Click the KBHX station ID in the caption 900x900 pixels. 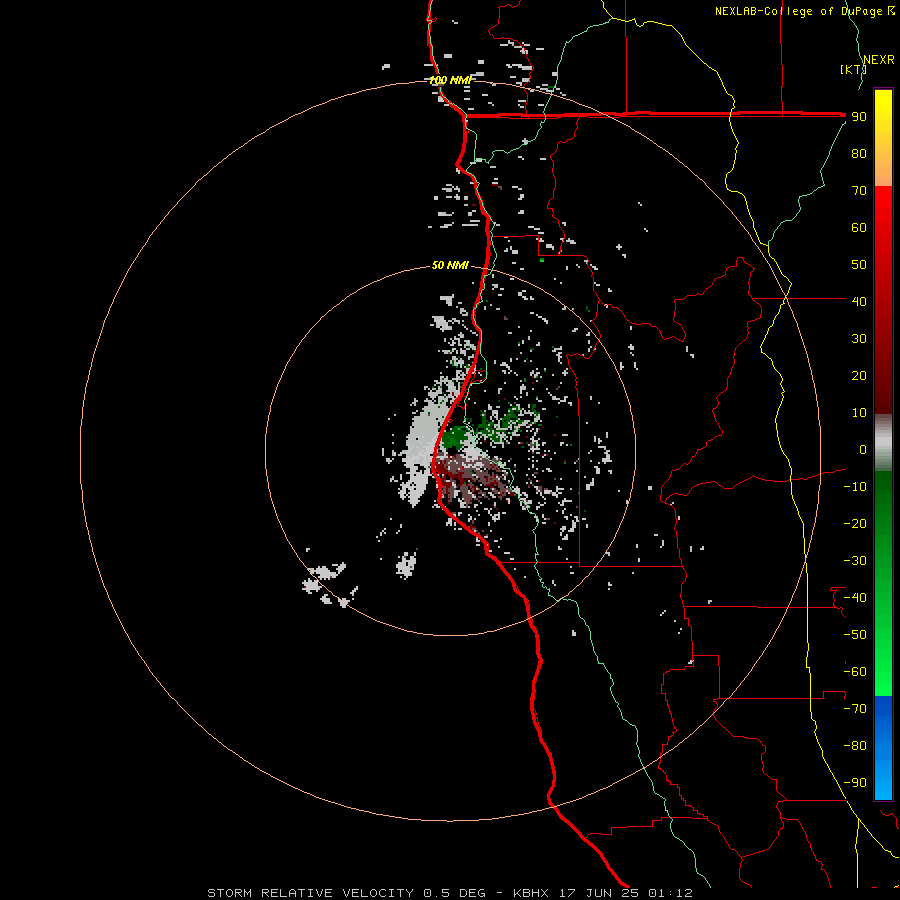point(531,893)
